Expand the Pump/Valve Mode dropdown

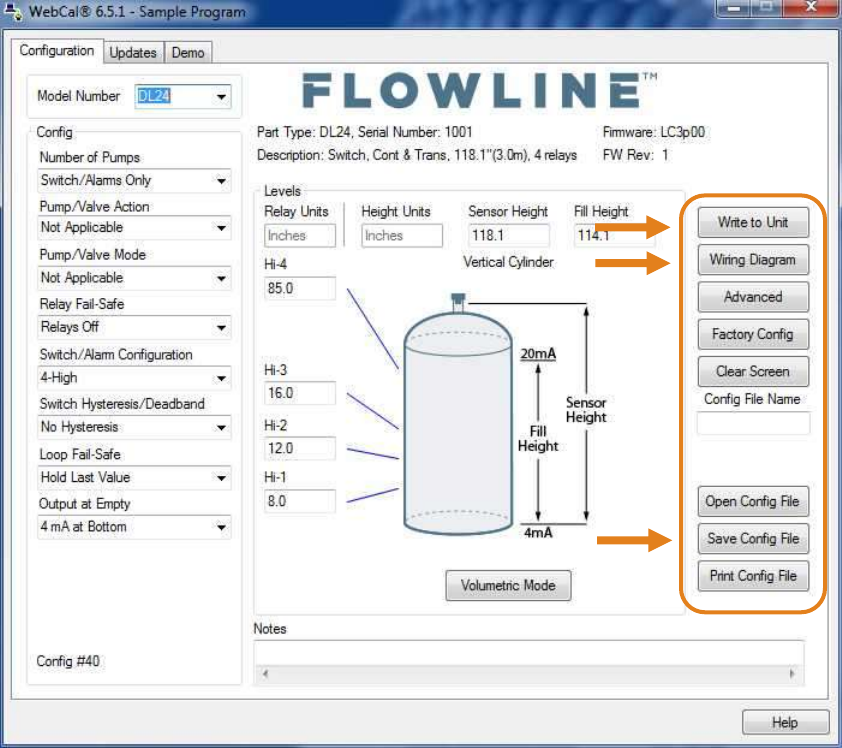134,278
